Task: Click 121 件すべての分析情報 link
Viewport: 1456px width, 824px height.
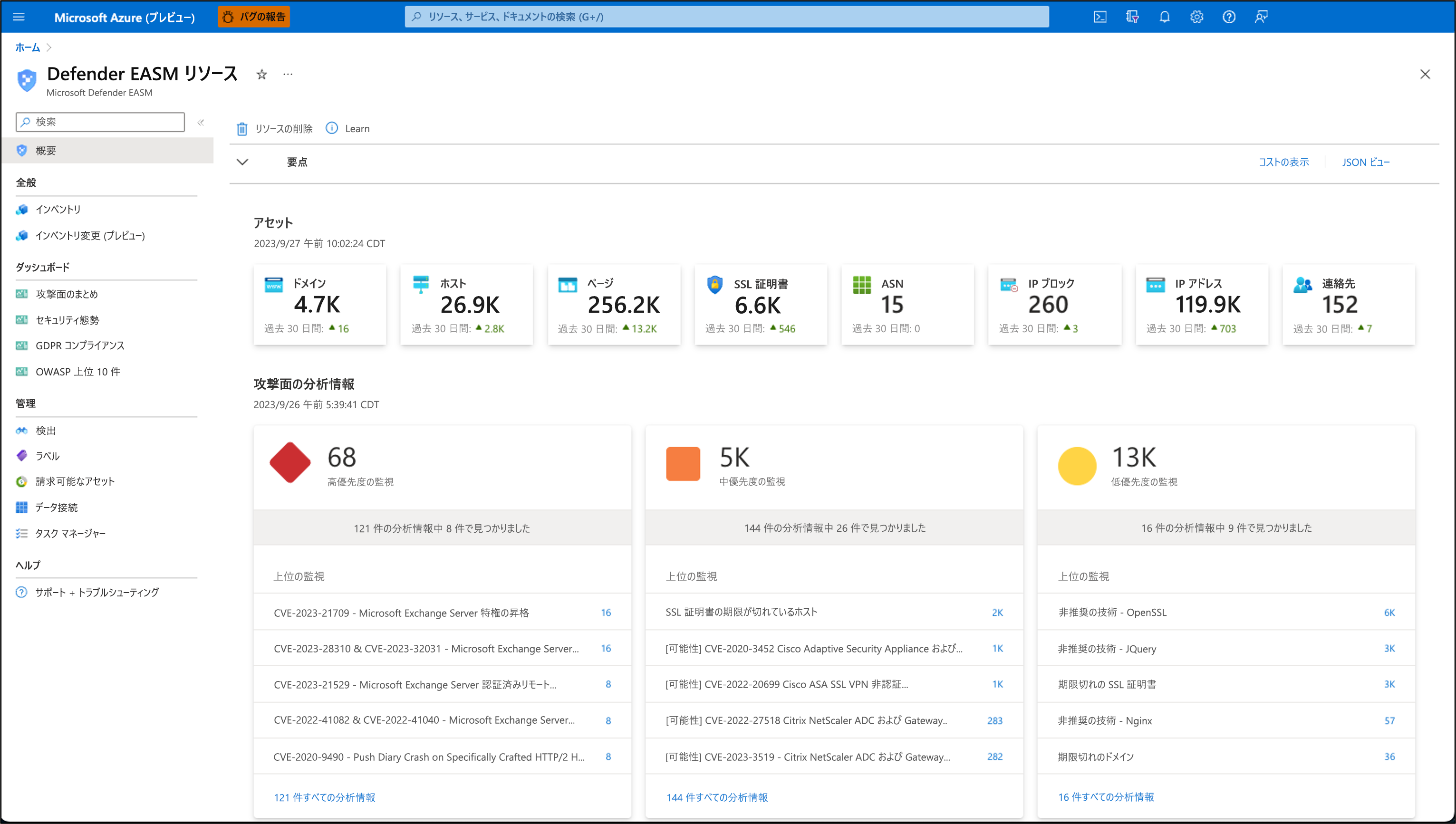Action: coord(324,797)
